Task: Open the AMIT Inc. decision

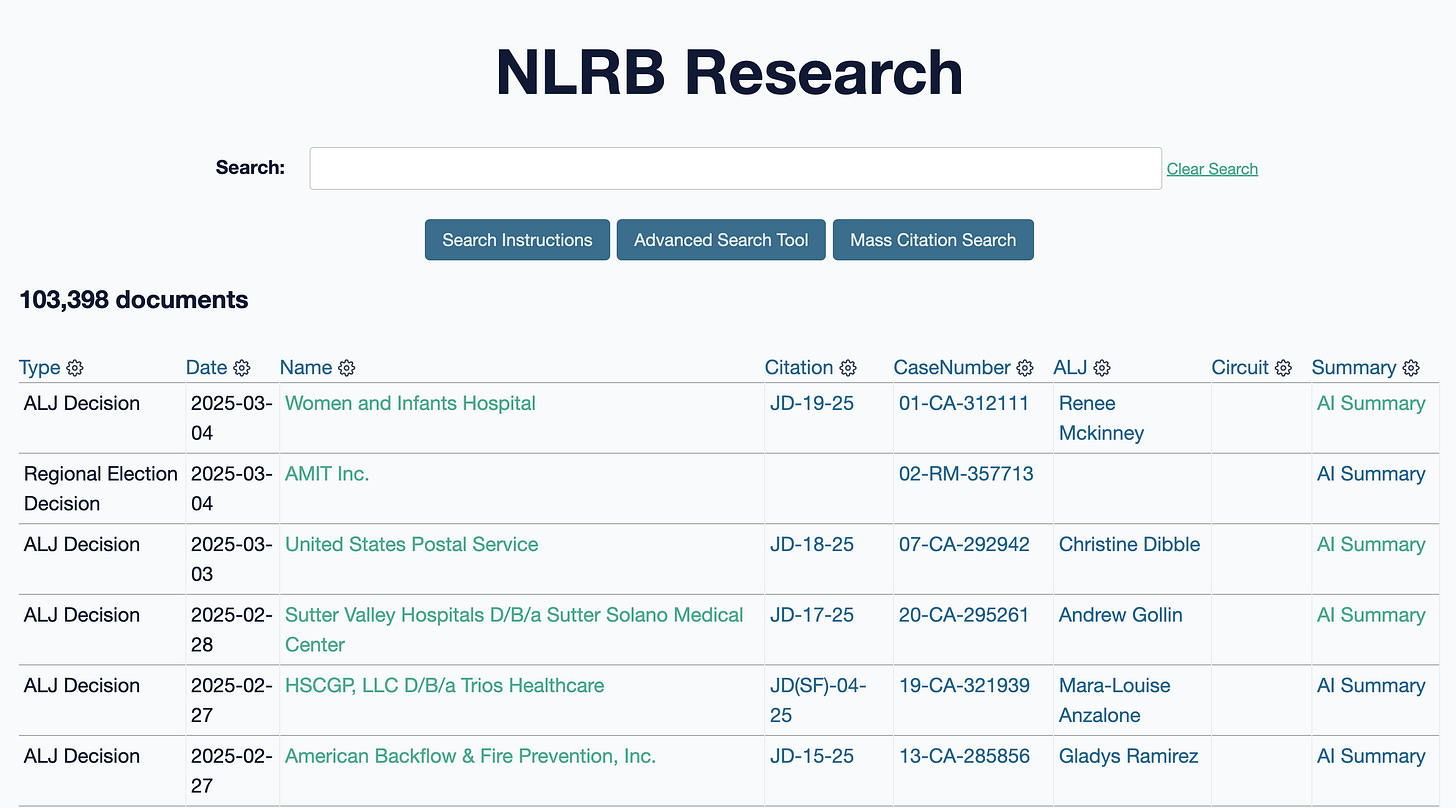Action: [x=327, y=474]
